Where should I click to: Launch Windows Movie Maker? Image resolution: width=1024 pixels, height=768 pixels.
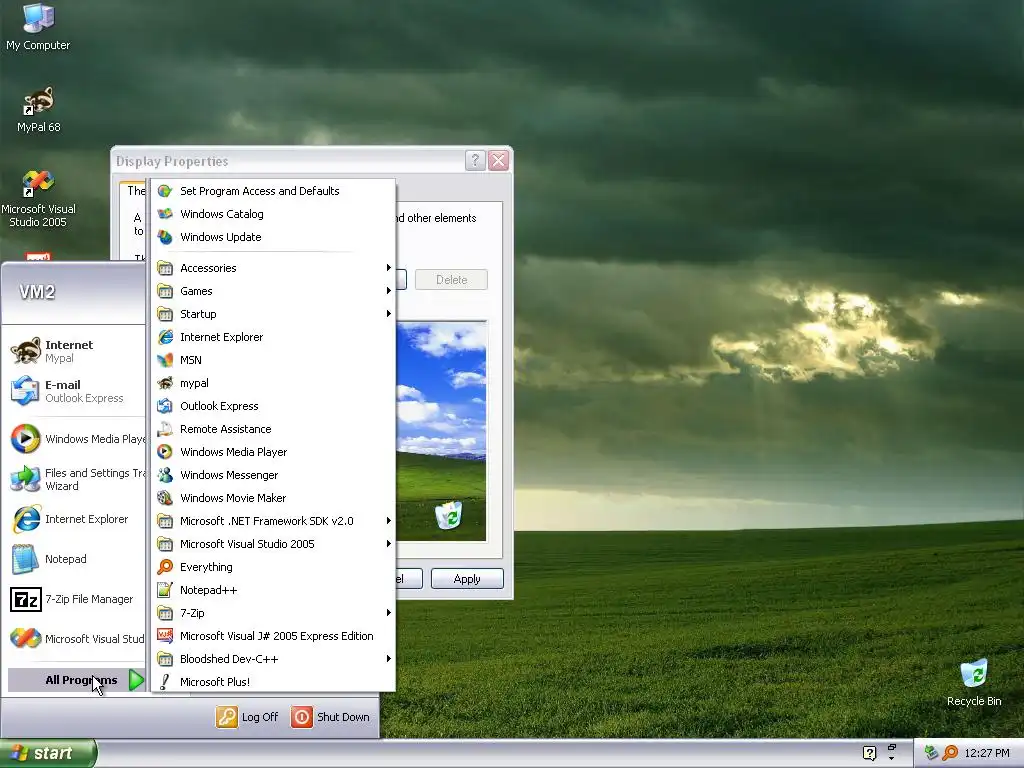click(273, 498)
